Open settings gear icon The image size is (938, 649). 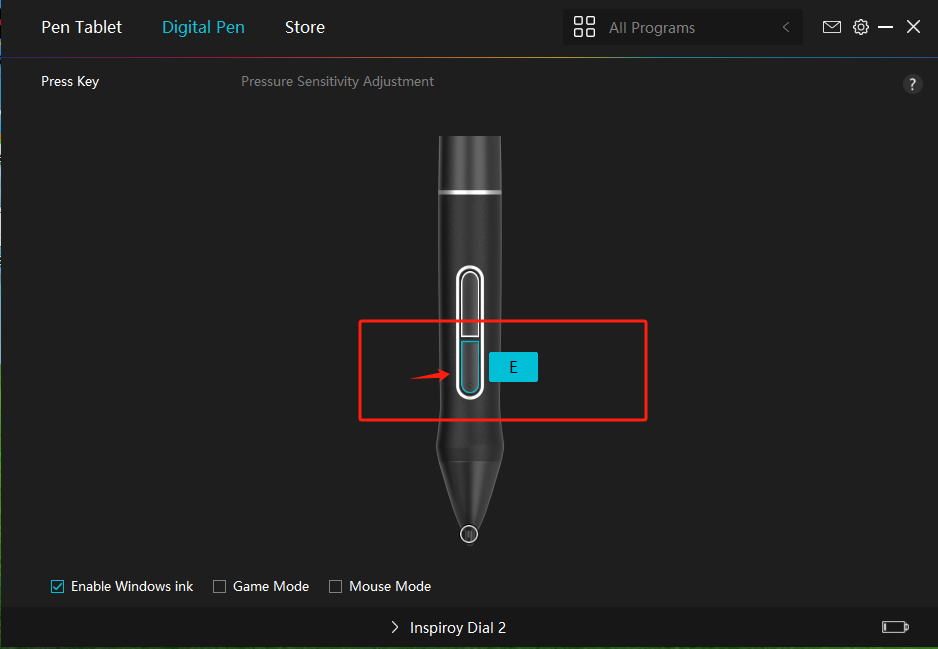[x=860, y=27]
